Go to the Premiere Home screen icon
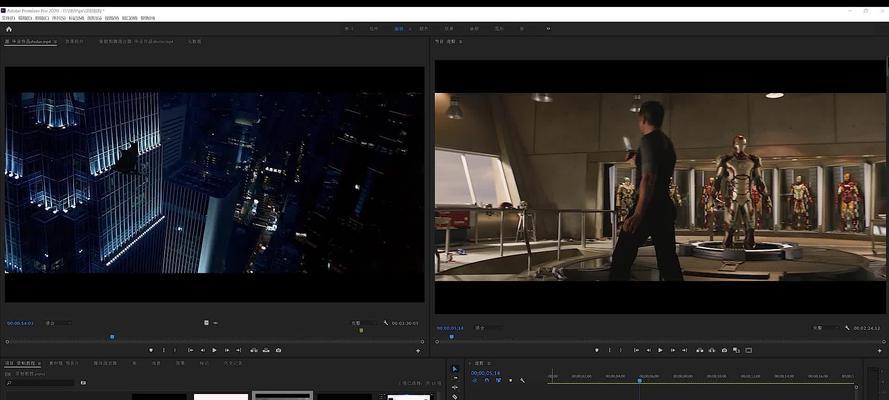The height and width of the screenshot is (400, 889). point(9,29)
